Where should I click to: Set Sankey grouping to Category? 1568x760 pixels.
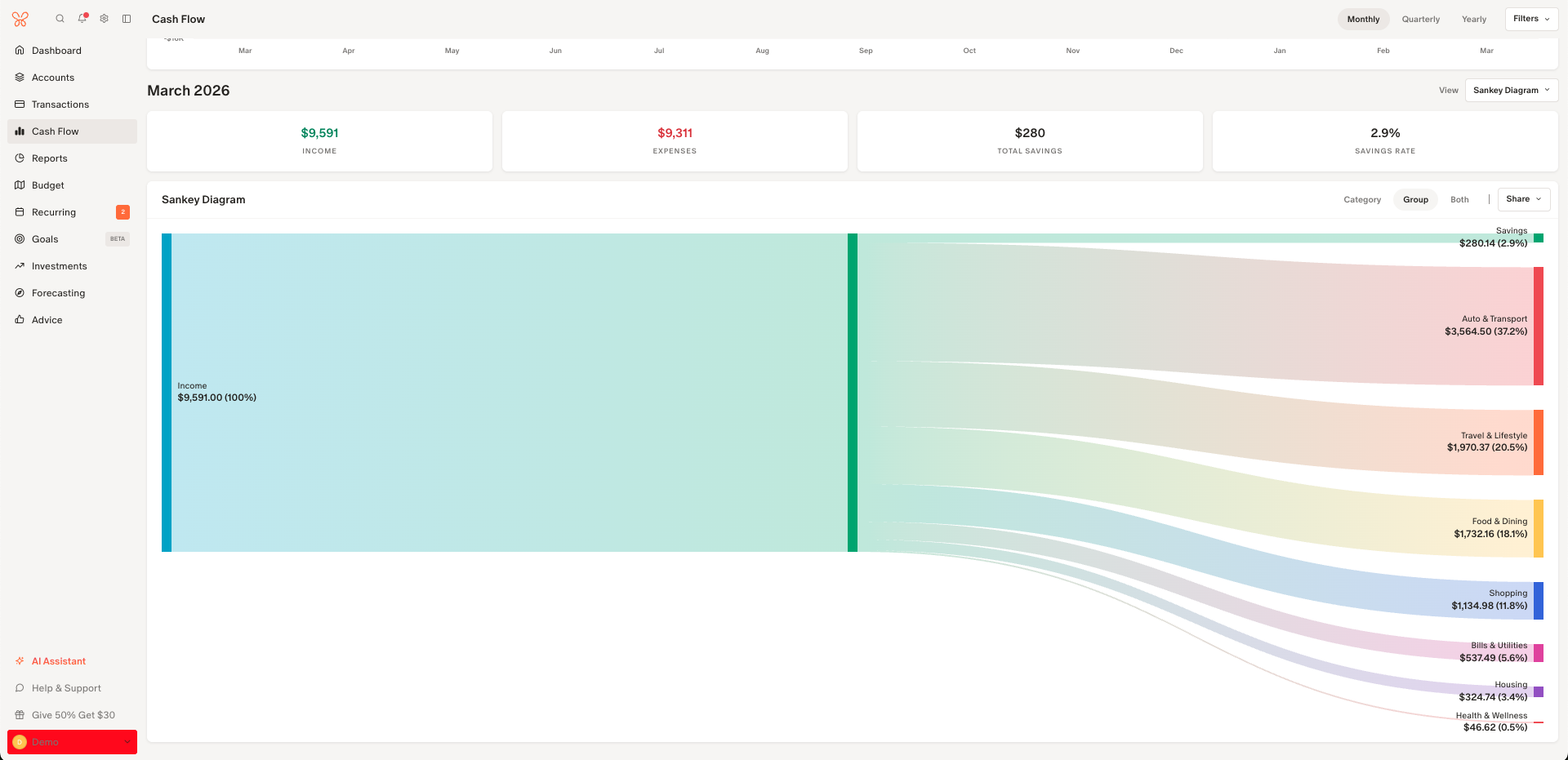[x=1361, y=200]
